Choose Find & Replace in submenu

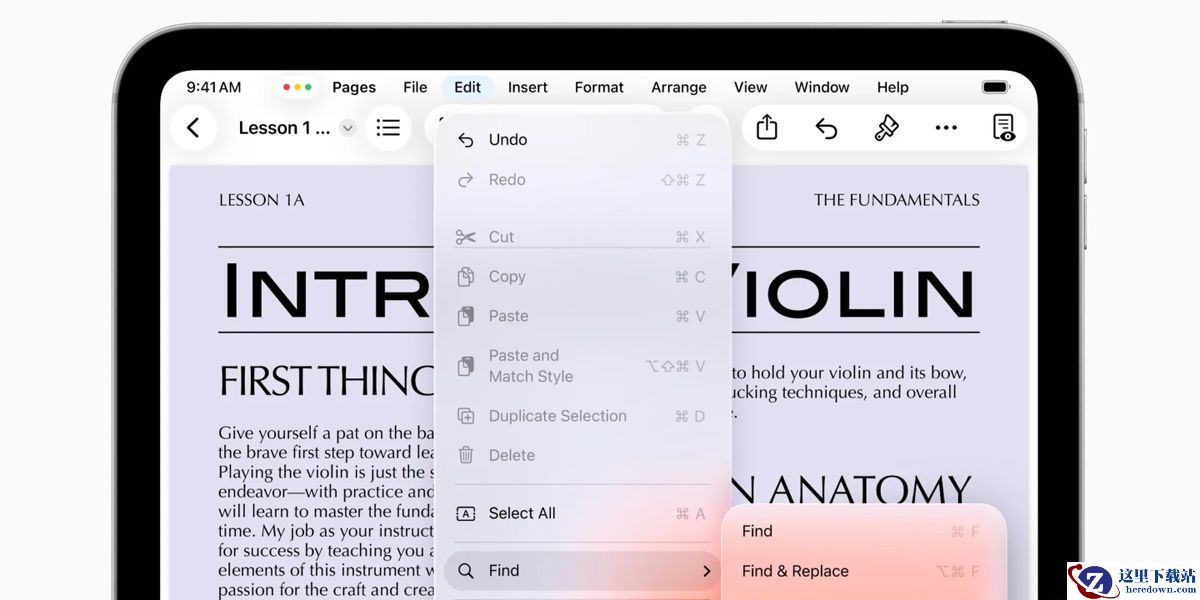coord(864,571)
